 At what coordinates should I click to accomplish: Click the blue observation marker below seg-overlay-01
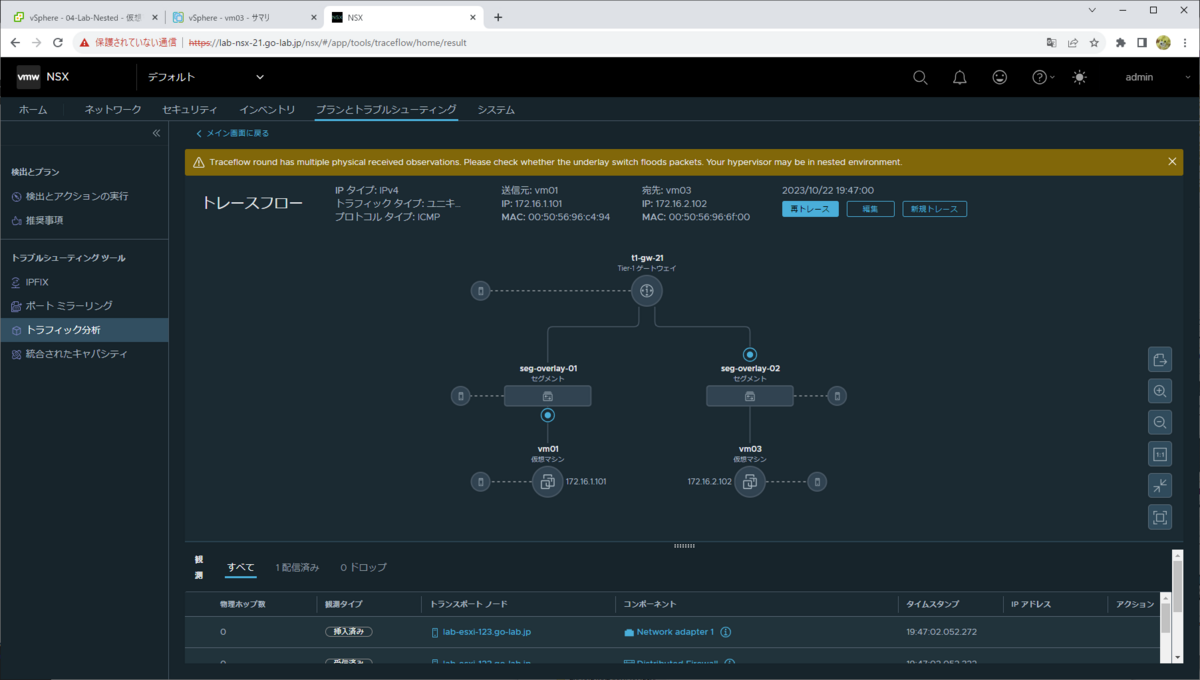547,414
